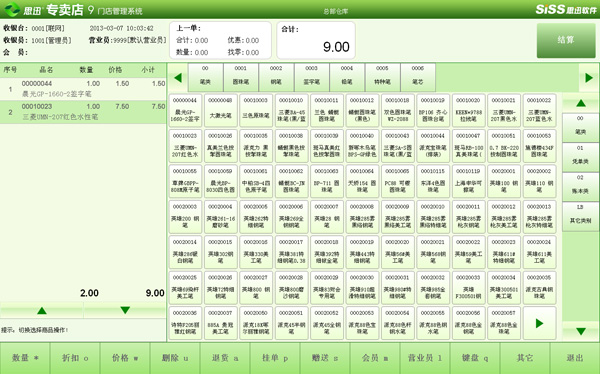Add product tile 00010022 三菱UMN-207蓝色水
This screenshot has width=600, height=374.
(x=539, y=110)
